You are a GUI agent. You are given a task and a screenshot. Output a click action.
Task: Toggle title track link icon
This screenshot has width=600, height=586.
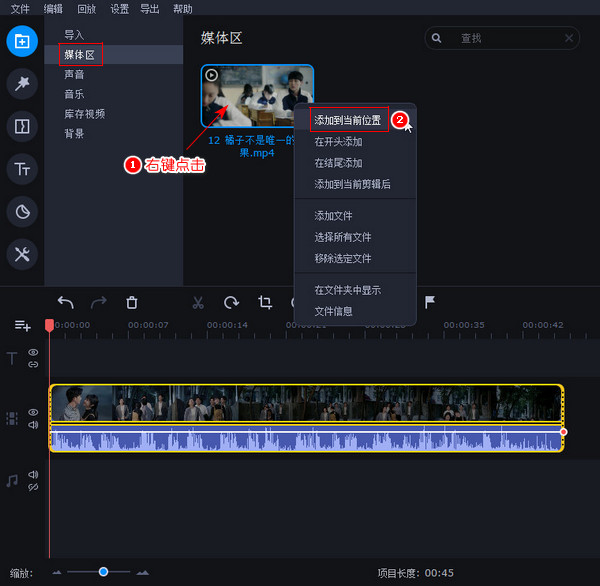(33, 364)
